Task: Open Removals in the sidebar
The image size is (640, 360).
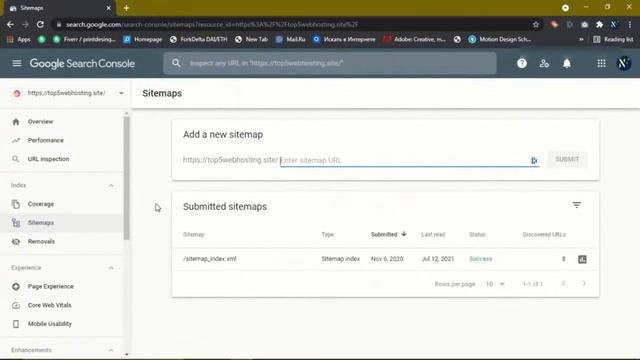Action: [61, 242]
